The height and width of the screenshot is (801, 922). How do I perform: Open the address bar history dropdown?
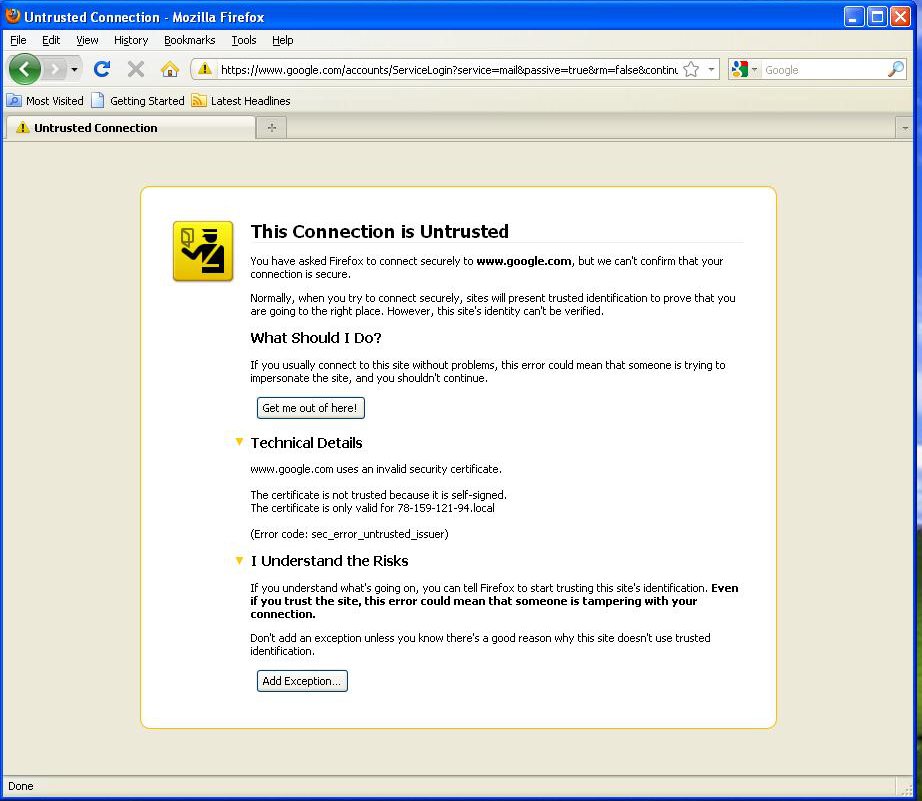711,69
